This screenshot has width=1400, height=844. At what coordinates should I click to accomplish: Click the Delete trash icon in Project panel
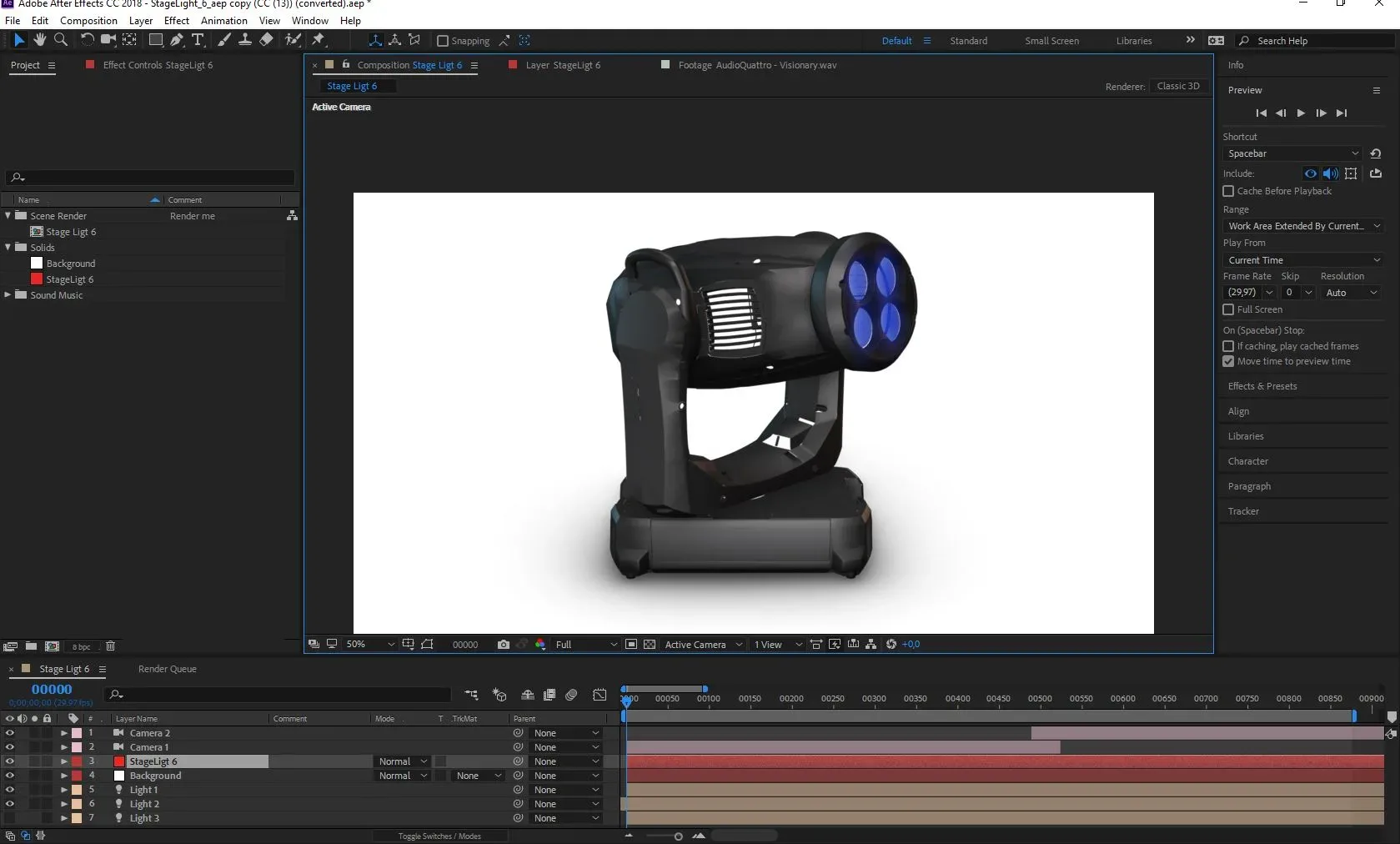click(110, 646)
